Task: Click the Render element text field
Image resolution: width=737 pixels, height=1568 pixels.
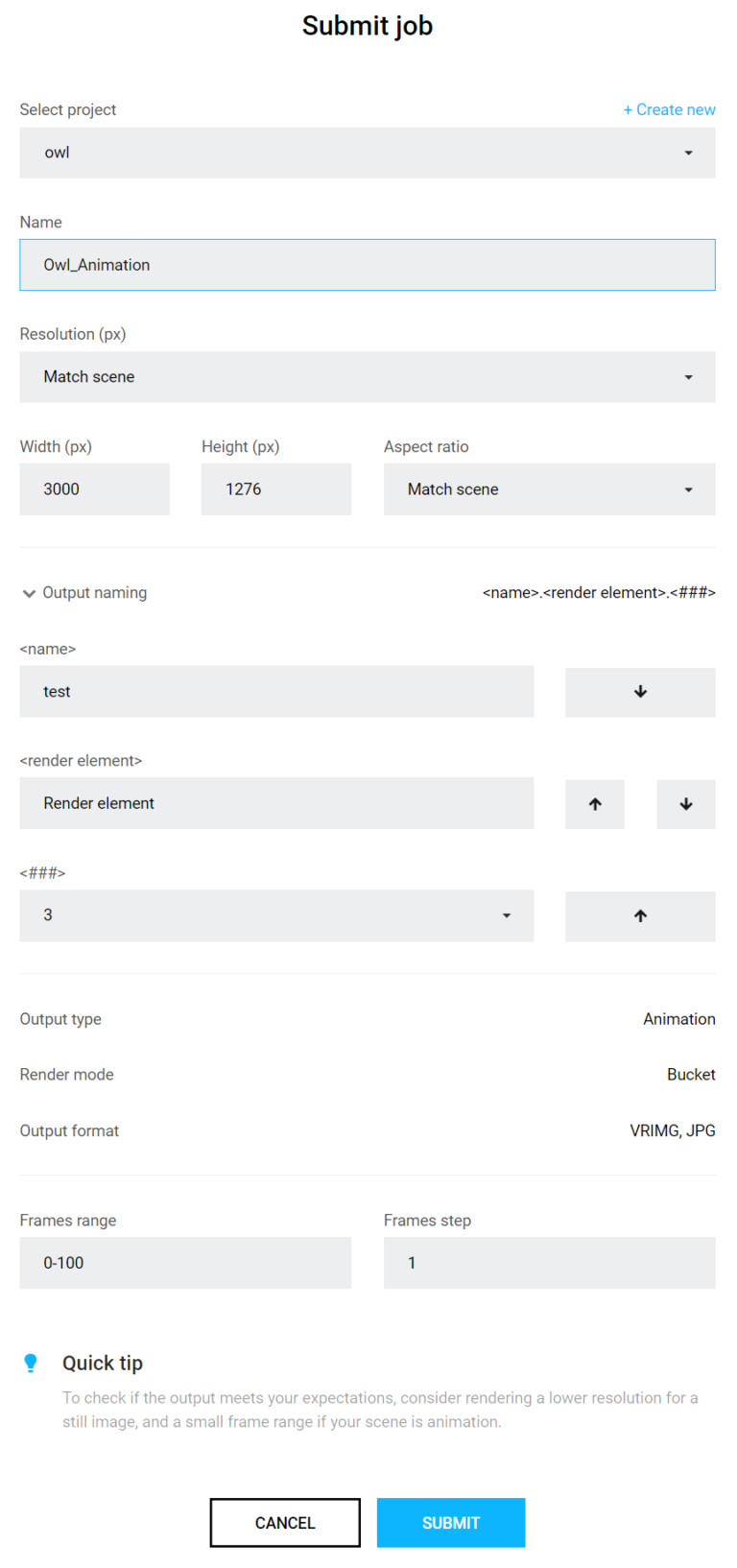Action: 276,803
